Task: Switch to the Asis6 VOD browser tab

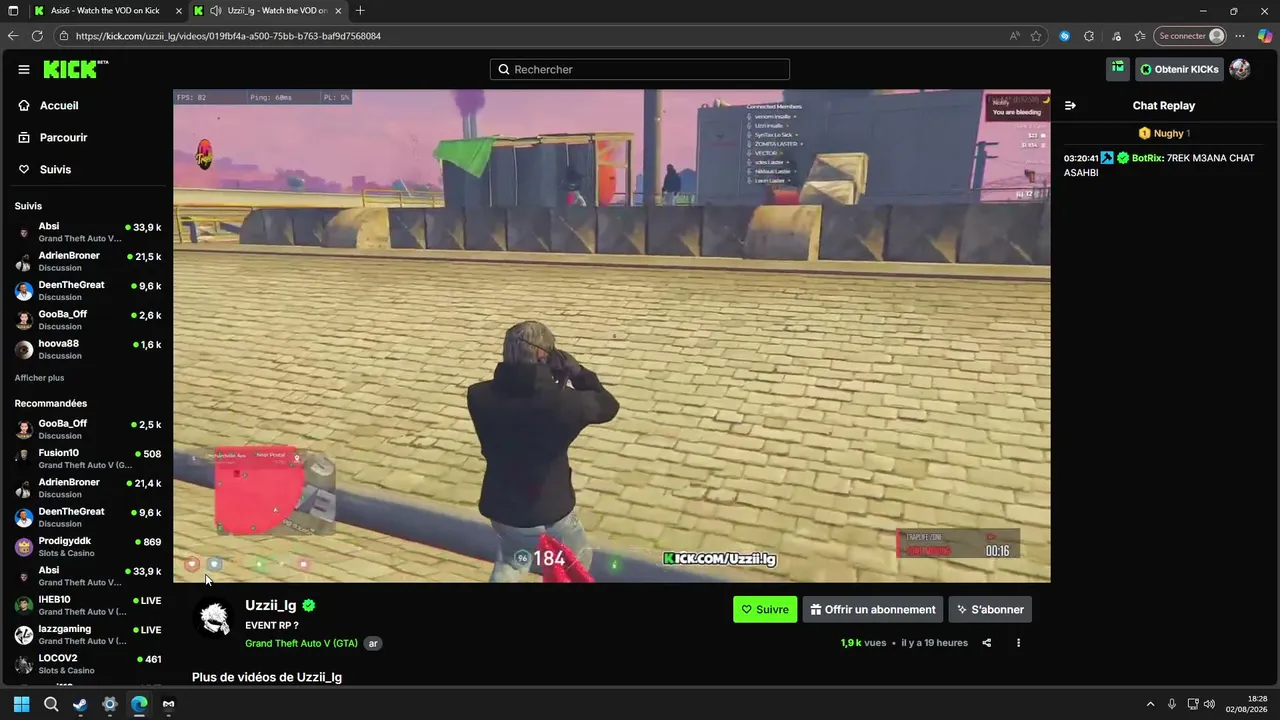Action: (106, 11)
